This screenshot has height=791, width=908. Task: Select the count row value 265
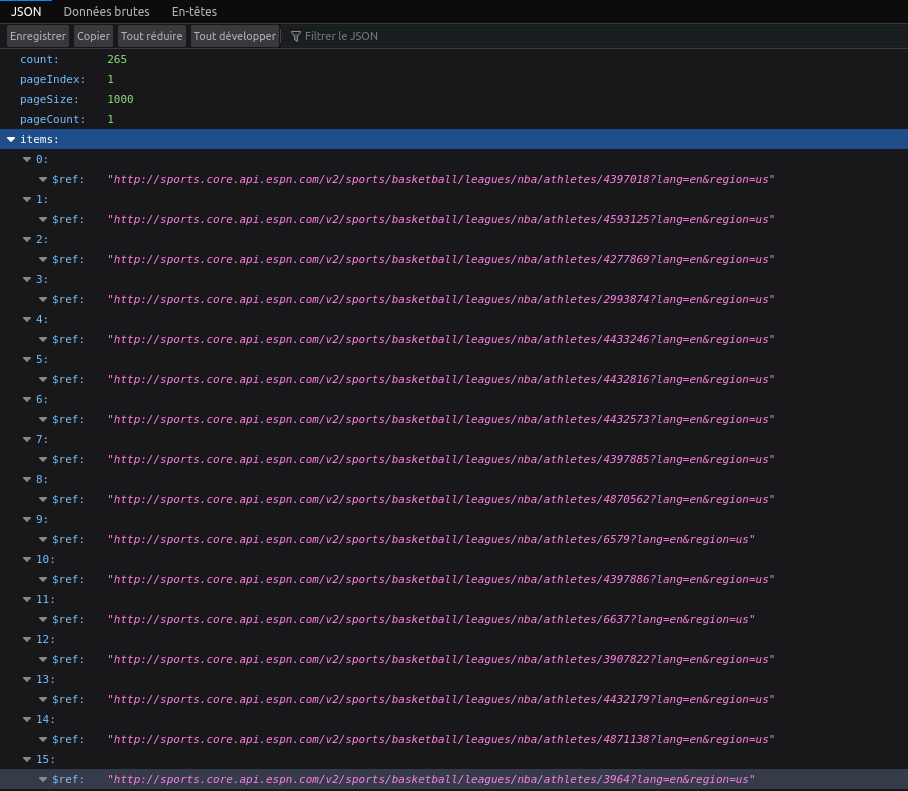(117, 59)
